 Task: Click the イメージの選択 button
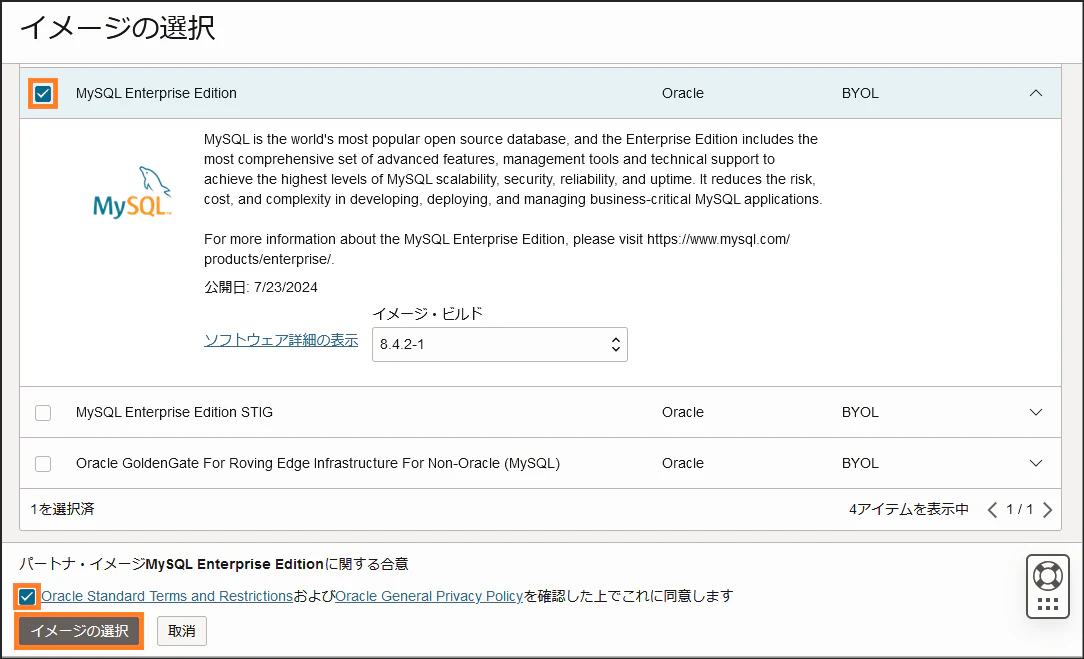(80, 631)
